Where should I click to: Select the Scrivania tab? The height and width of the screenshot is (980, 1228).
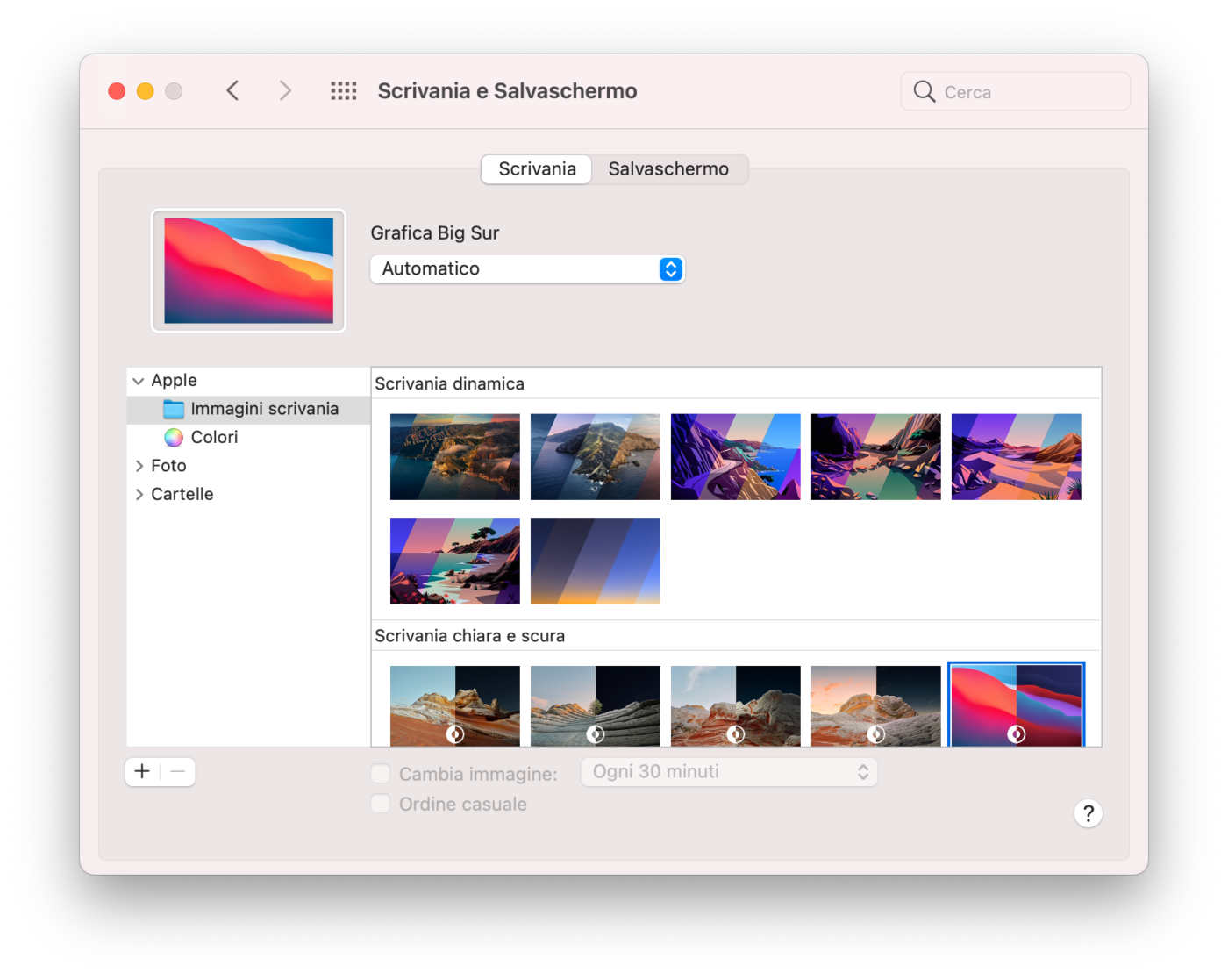pos(537,169)
